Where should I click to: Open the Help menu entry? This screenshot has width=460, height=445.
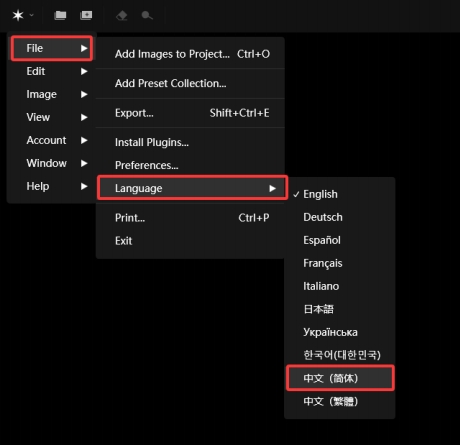pyautogui.click(x=52, y=186)
